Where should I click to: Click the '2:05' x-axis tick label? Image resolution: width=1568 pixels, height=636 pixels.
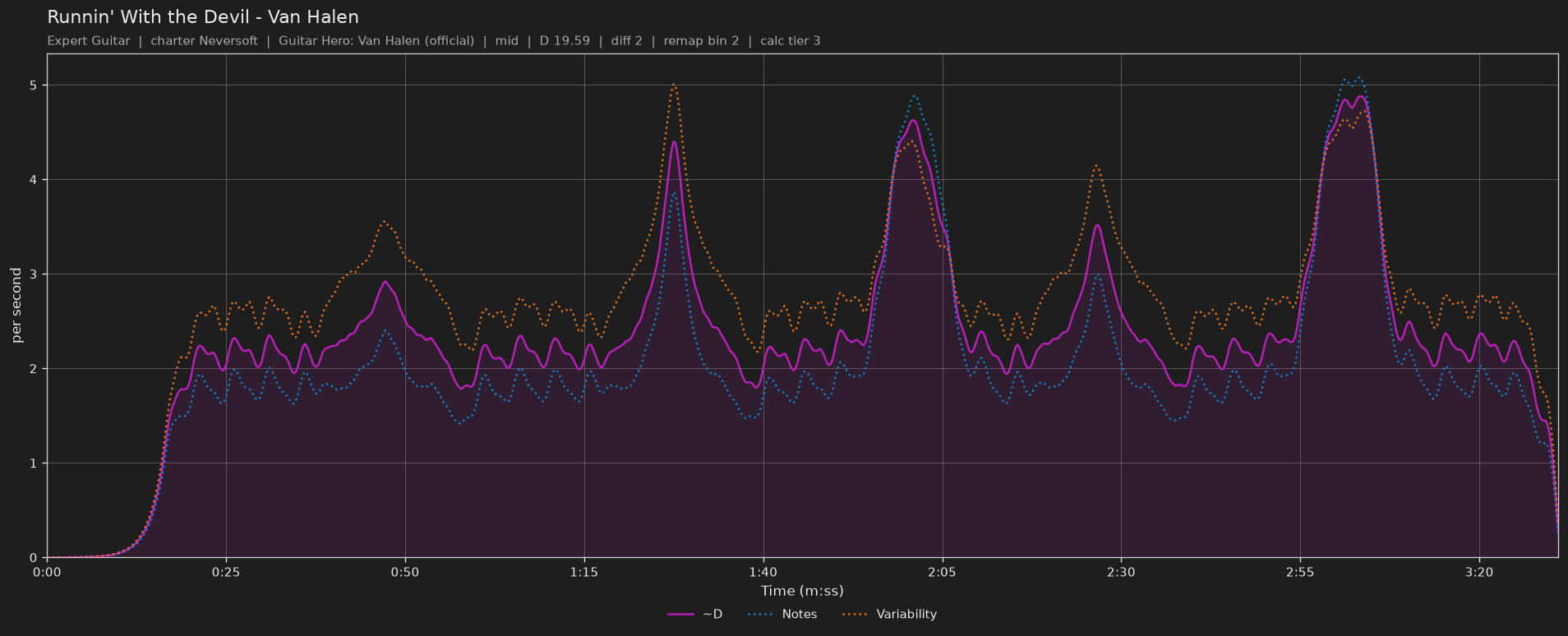pyautogui.click(x=942, y=572)
